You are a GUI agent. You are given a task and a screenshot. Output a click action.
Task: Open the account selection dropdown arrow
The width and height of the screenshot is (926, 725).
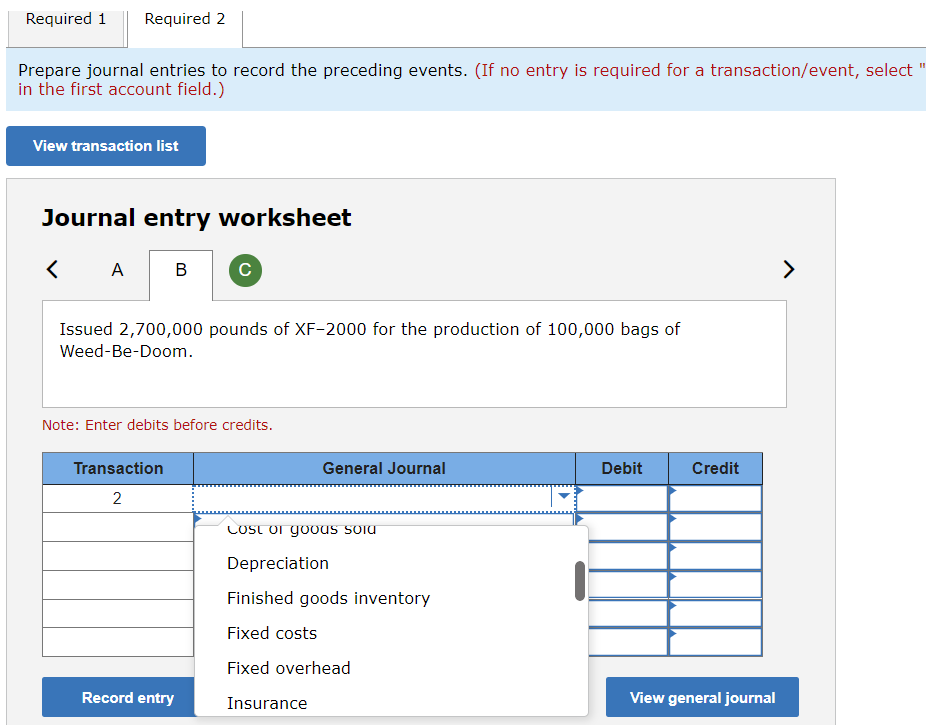click(563, 497)
